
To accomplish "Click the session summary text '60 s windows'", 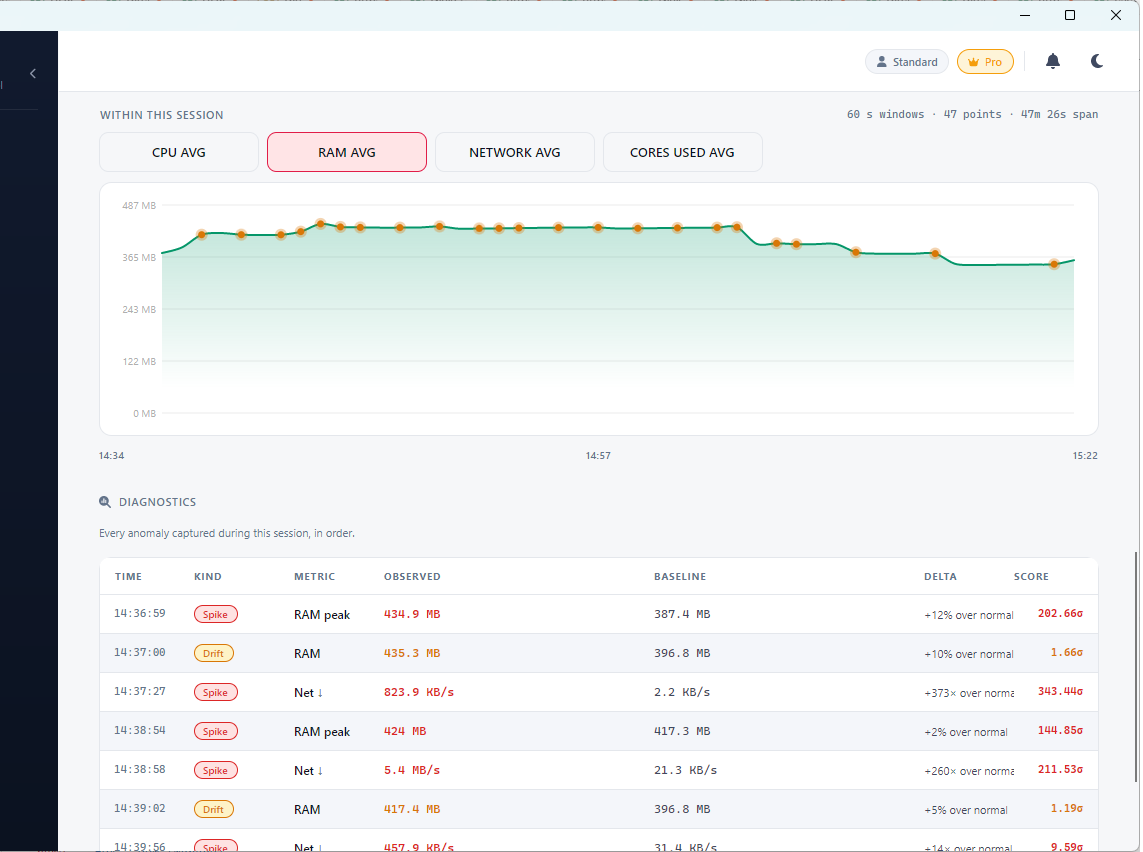I will coord(886,114).
